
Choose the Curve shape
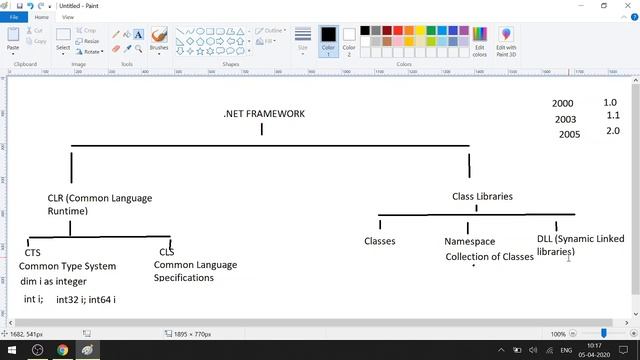click(190, 31)
